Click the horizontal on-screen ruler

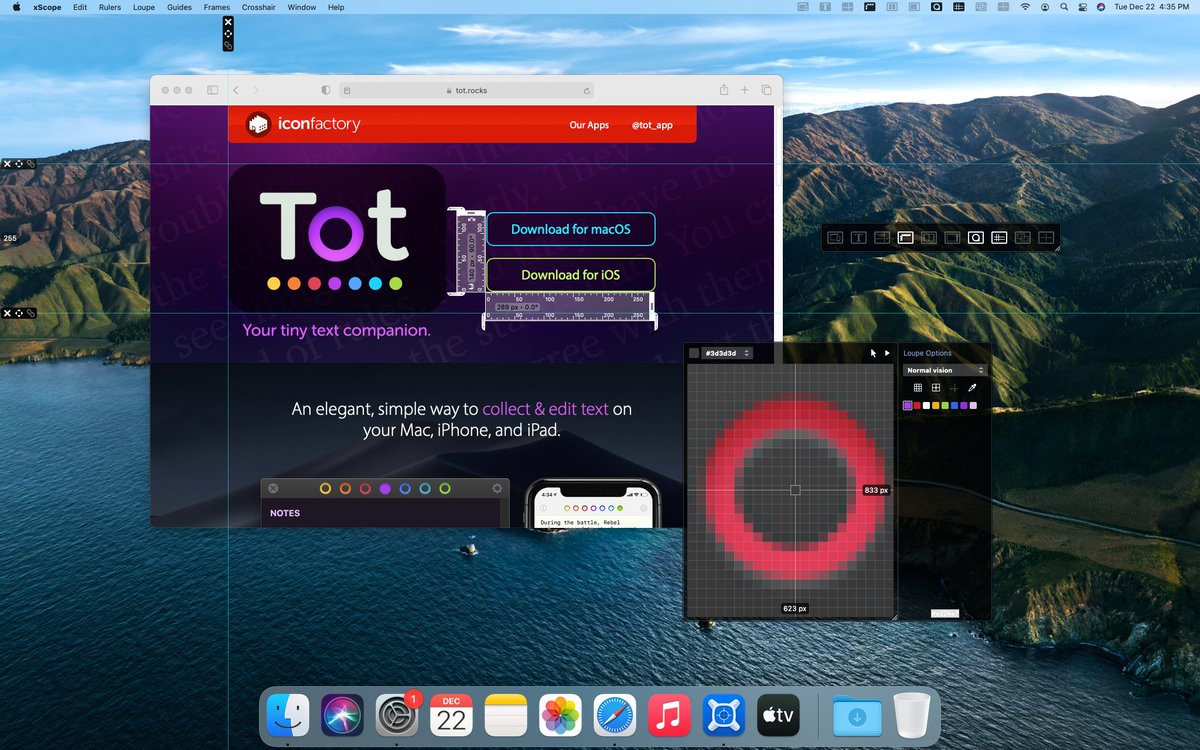(x=570, y=307)
